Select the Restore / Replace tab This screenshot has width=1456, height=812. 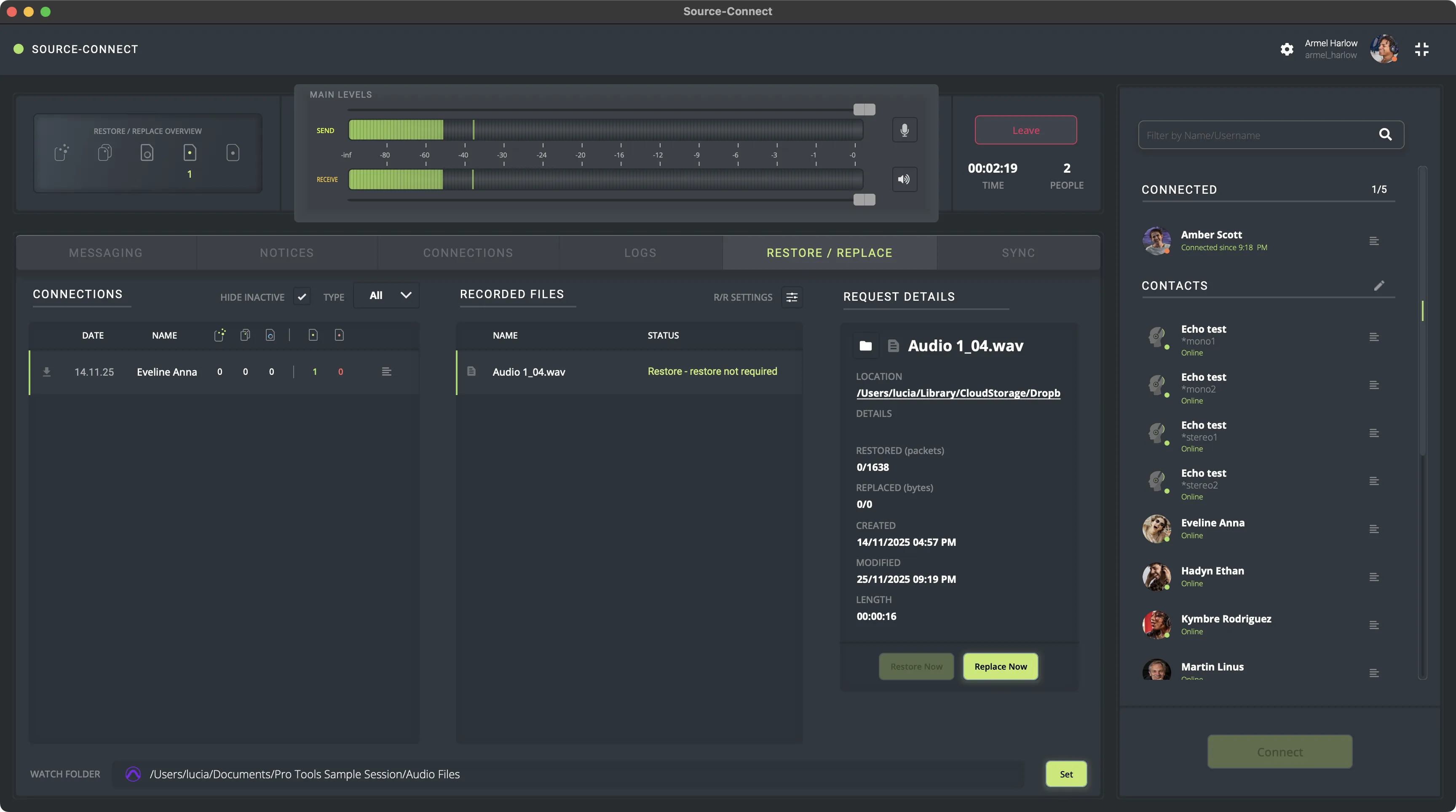pyautogui.click(x=829, y=253)
